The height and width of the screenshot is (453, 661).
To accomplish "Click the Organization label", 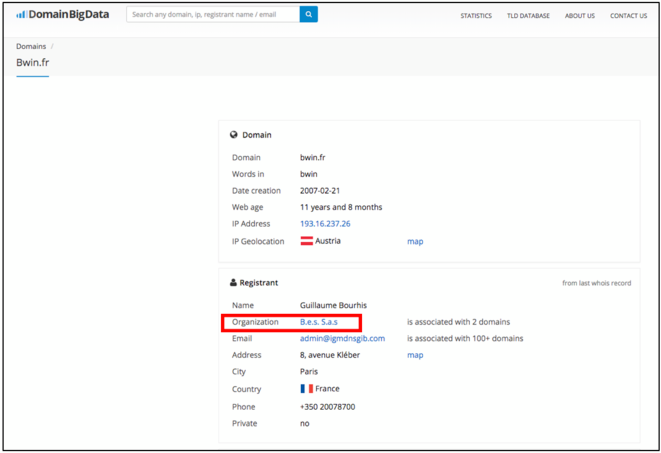I will tap(255, 322).
